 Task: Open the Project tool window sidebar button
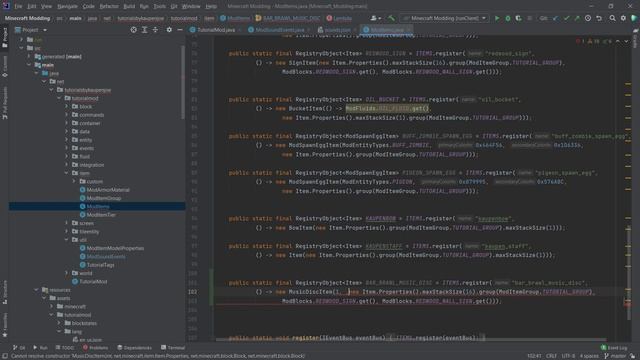pos(4,38)
